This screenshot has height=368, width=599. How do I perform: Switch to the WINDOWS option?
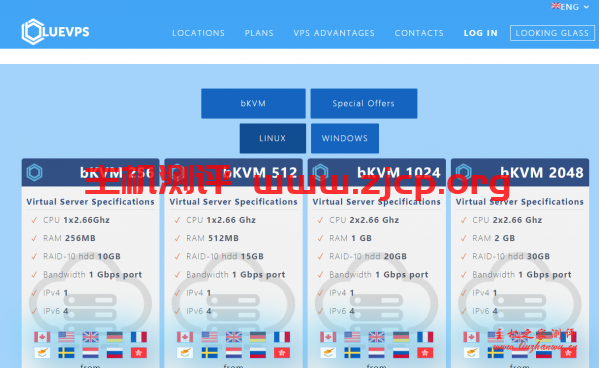345,138
